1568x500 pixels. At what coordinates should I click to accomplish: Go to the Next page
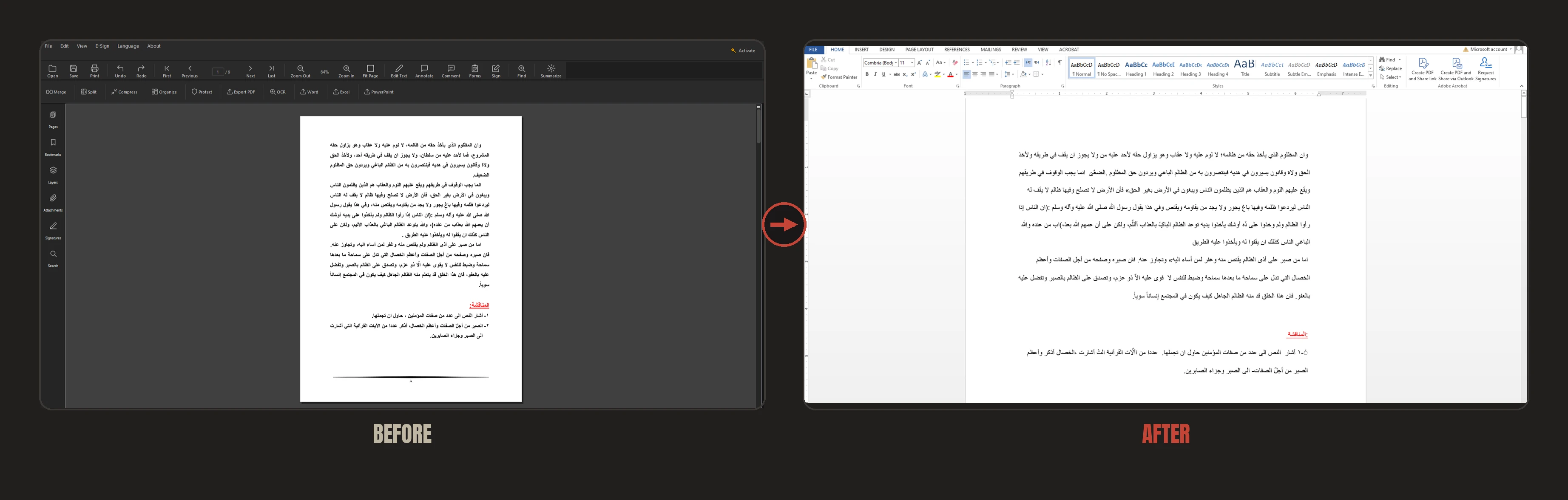coord(250,71)
